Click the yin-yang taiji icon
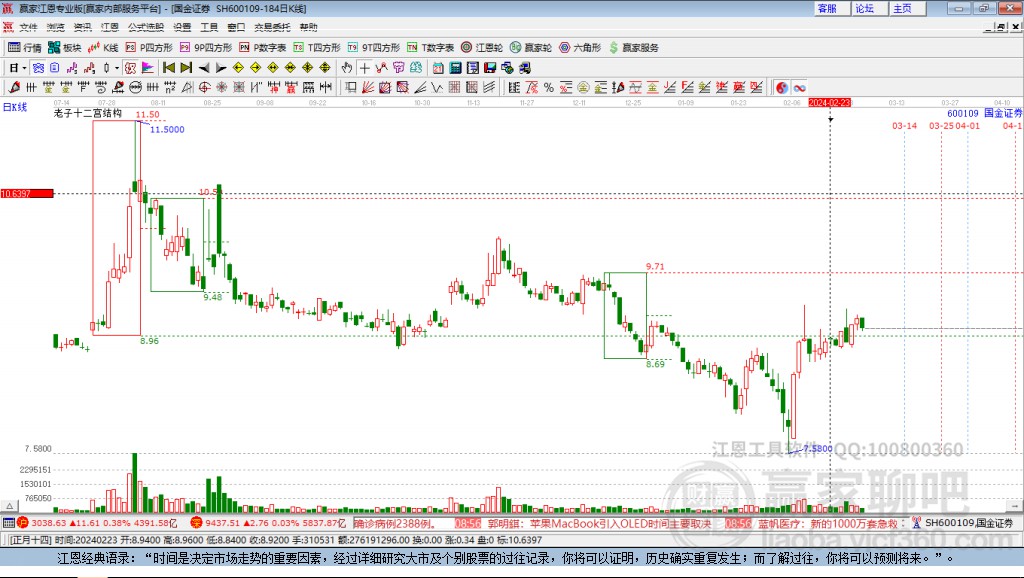The height and width of the screenshot is (578, 1024). (782, 88)
